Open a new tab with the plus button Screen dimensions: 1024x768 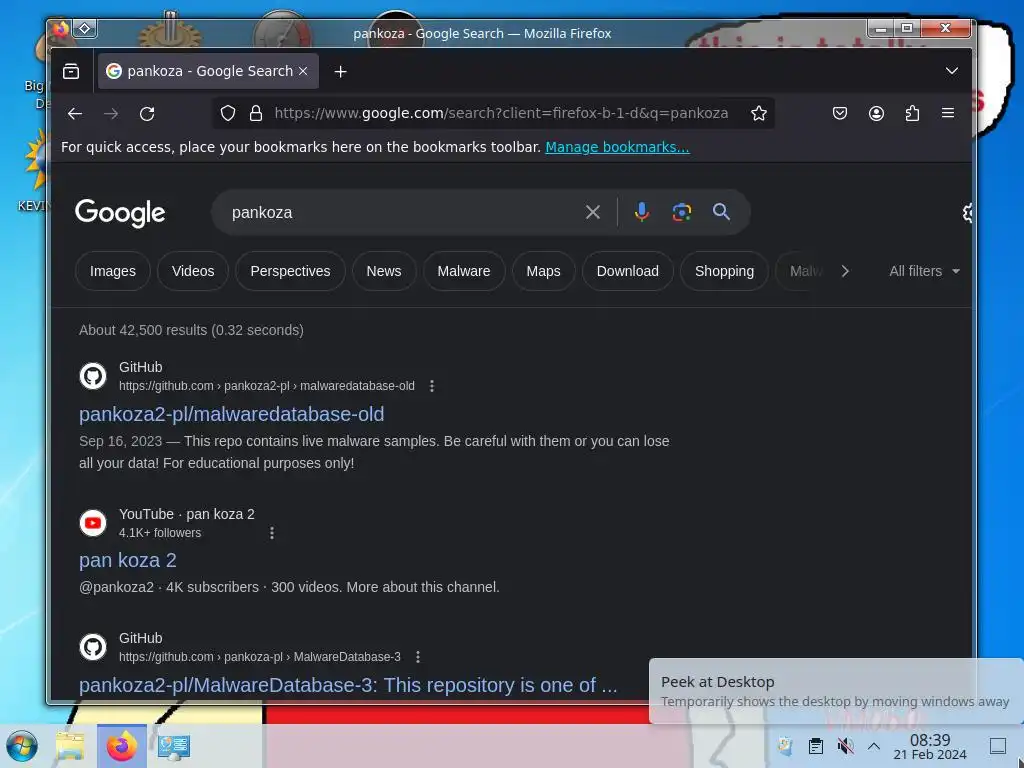[340, 71]
